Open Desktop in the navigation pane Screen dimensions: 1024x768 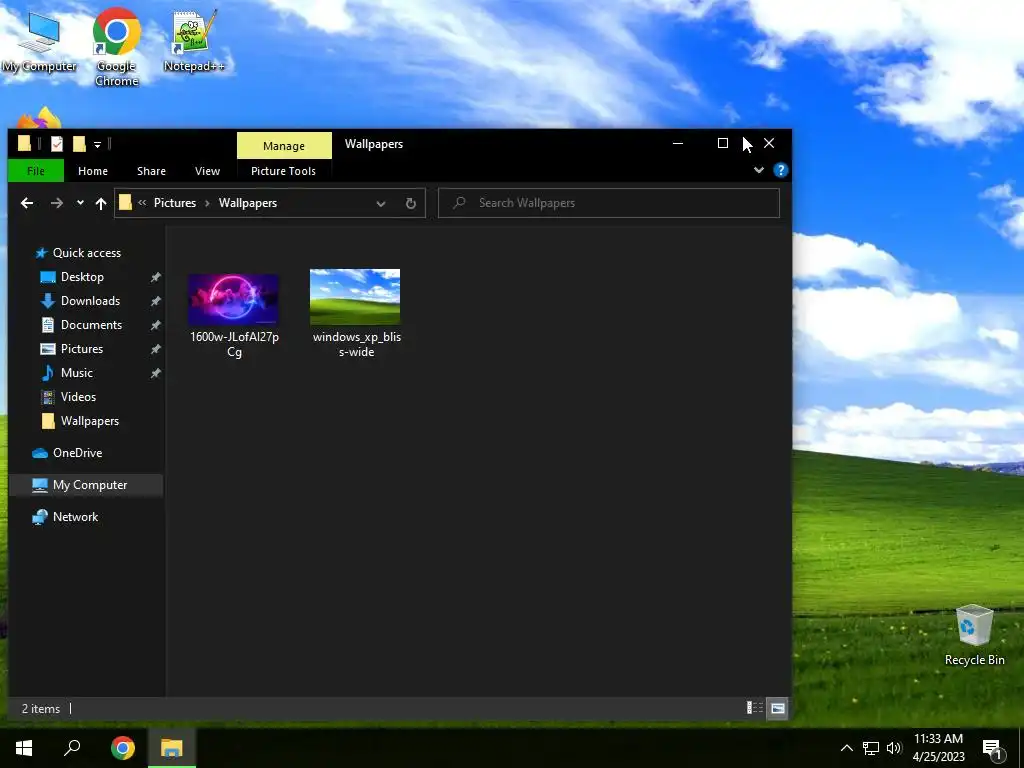(x=82, y=277)
